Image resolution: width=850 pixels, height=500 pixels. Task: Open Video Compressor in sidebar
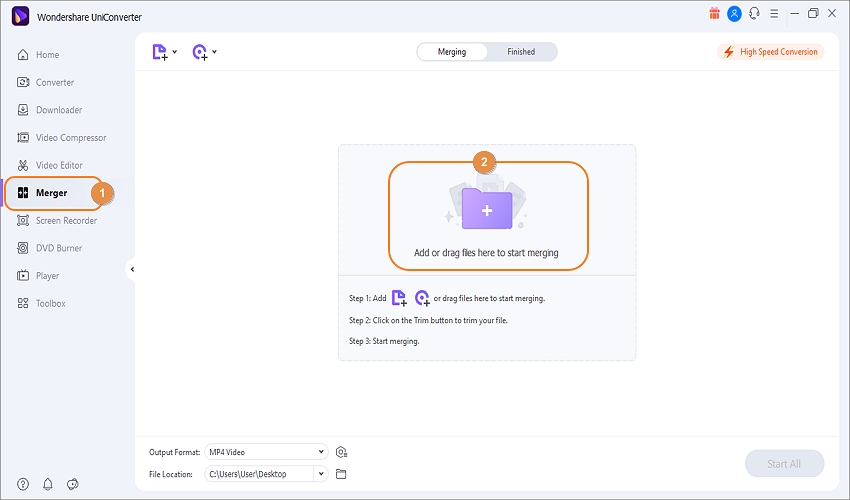click(x=61, y=138)
